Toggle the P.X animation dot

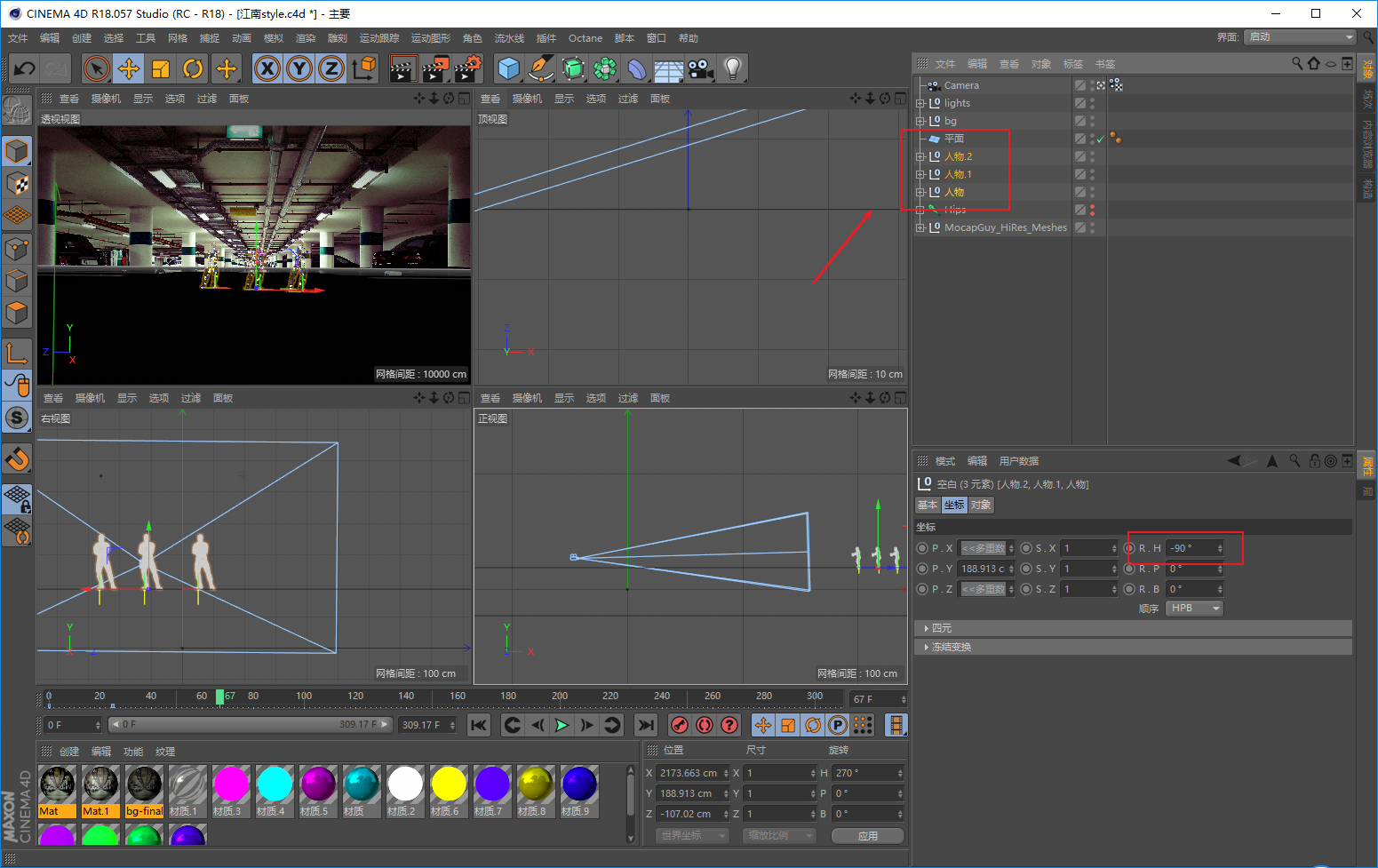[922, 548]
